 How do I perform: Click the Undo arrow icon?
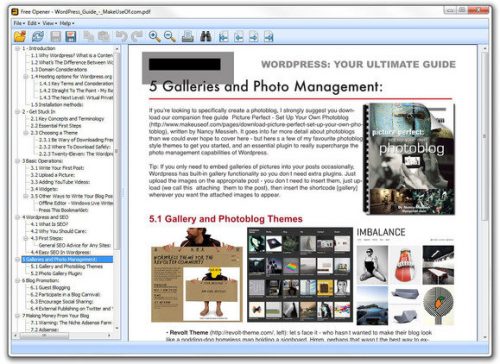121,36
